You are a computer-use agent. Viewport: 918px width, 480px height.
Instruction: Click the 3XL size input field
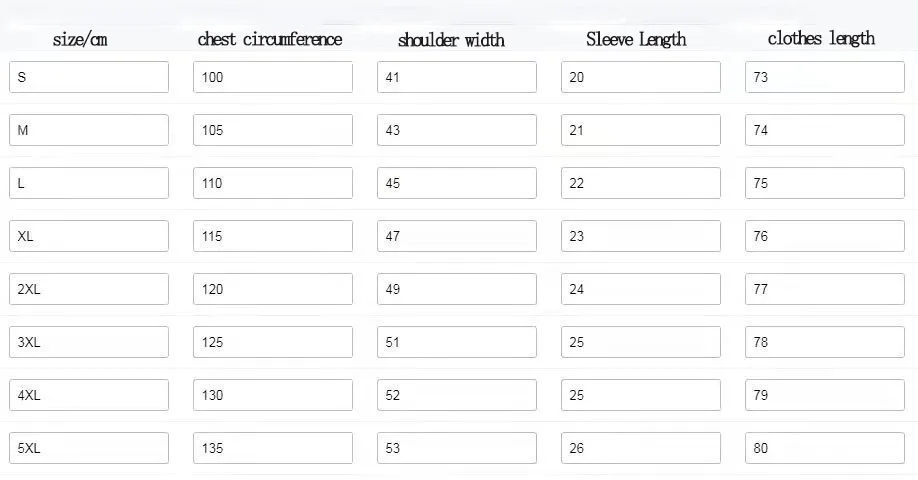[x=89, y=342]
